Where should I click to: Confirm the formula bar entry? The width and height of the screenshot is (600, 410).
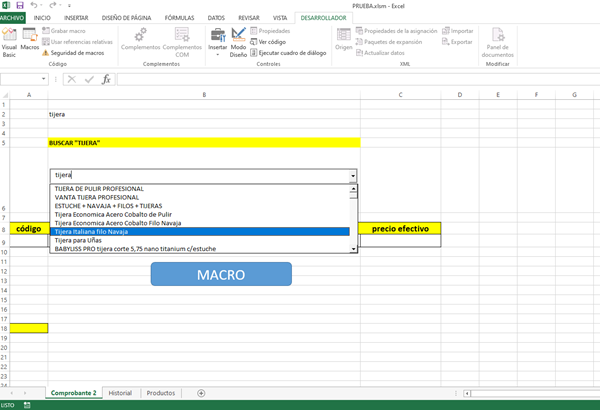click(90, 79)
